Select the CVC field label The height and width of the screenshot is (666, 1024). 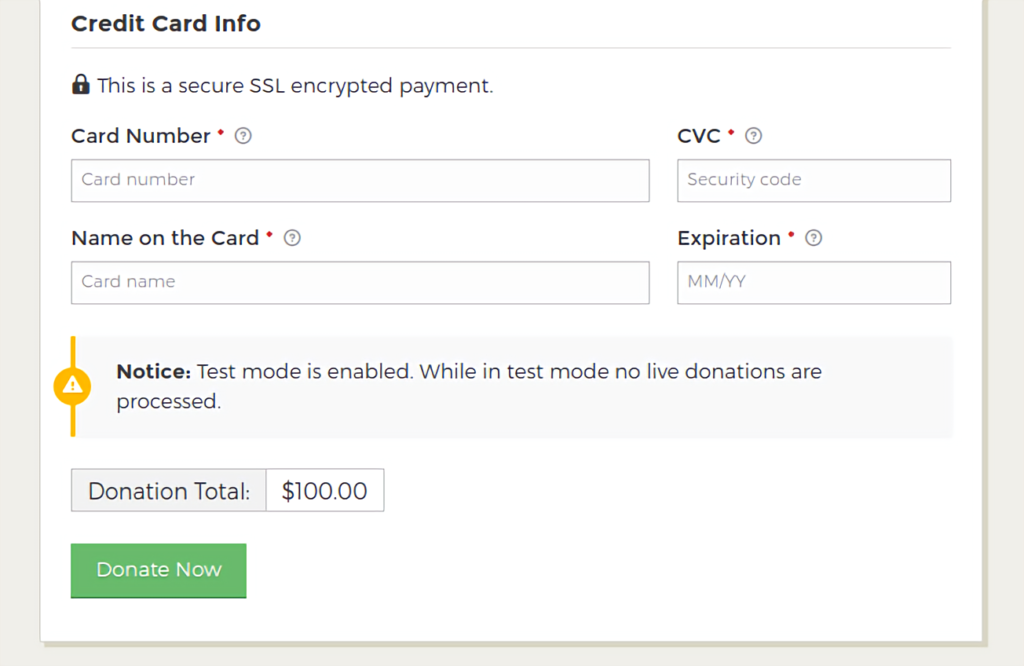(699, 136)
